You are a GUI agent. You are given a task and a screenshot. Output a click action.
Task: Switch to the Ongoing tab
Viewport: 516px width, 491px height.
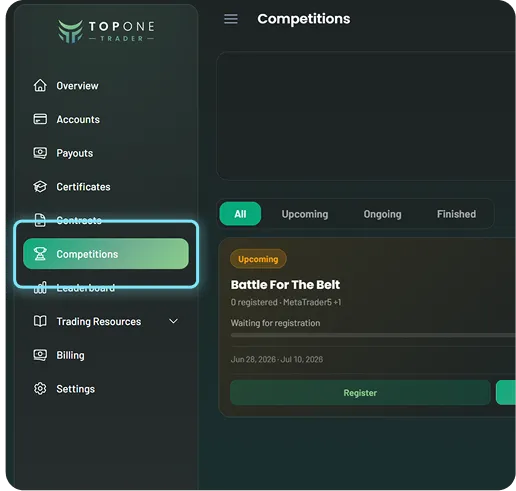click(x=382, y=214)
